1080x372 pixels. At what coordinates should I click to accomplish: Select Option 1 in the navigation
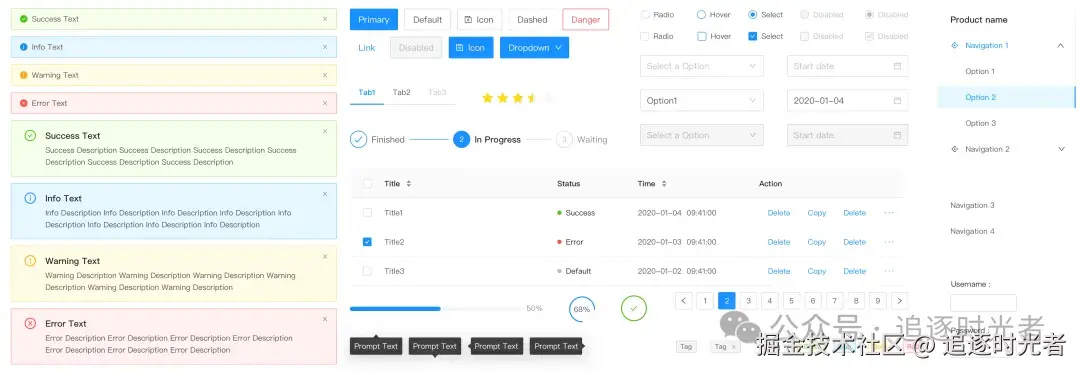[x=980, y=72]
